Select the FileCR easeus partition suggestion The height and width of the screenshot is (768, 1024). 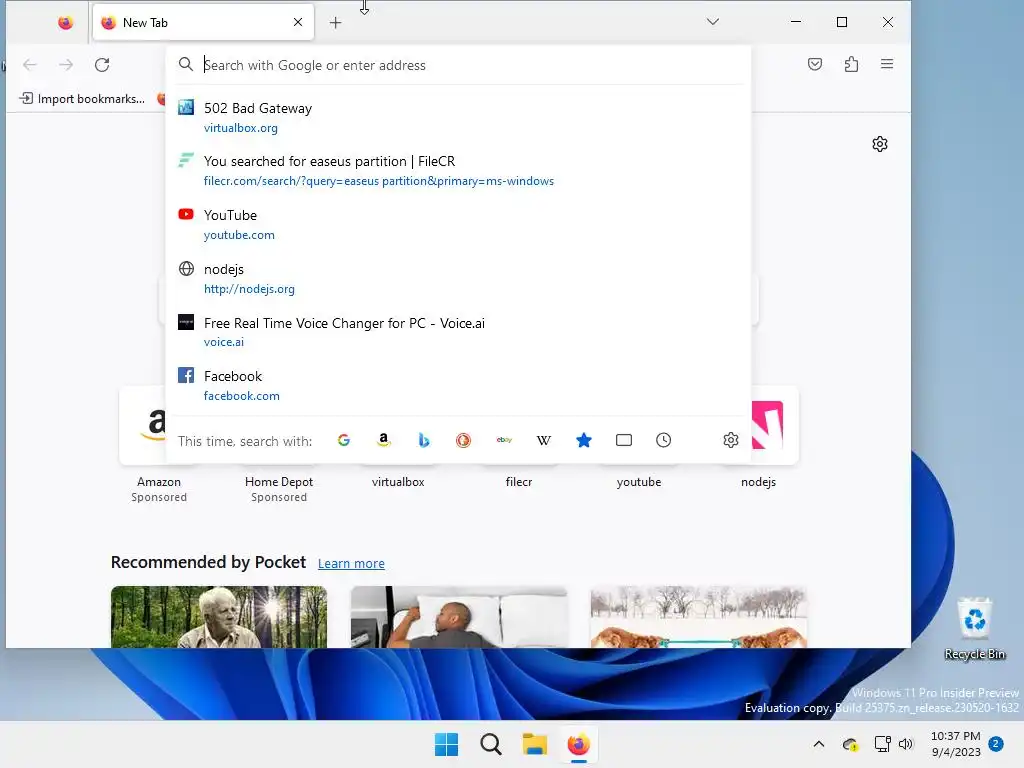click(x=458, y=170)
